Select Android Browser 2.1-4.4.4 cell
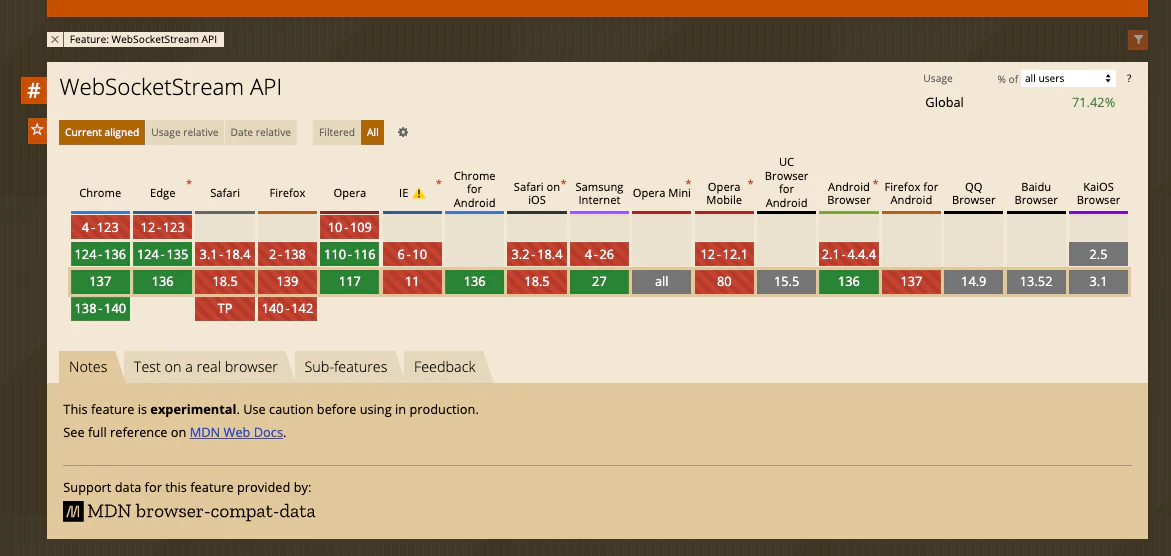Image resolution: width=1171 pixels, height=556 pixels. pos(848,254)
